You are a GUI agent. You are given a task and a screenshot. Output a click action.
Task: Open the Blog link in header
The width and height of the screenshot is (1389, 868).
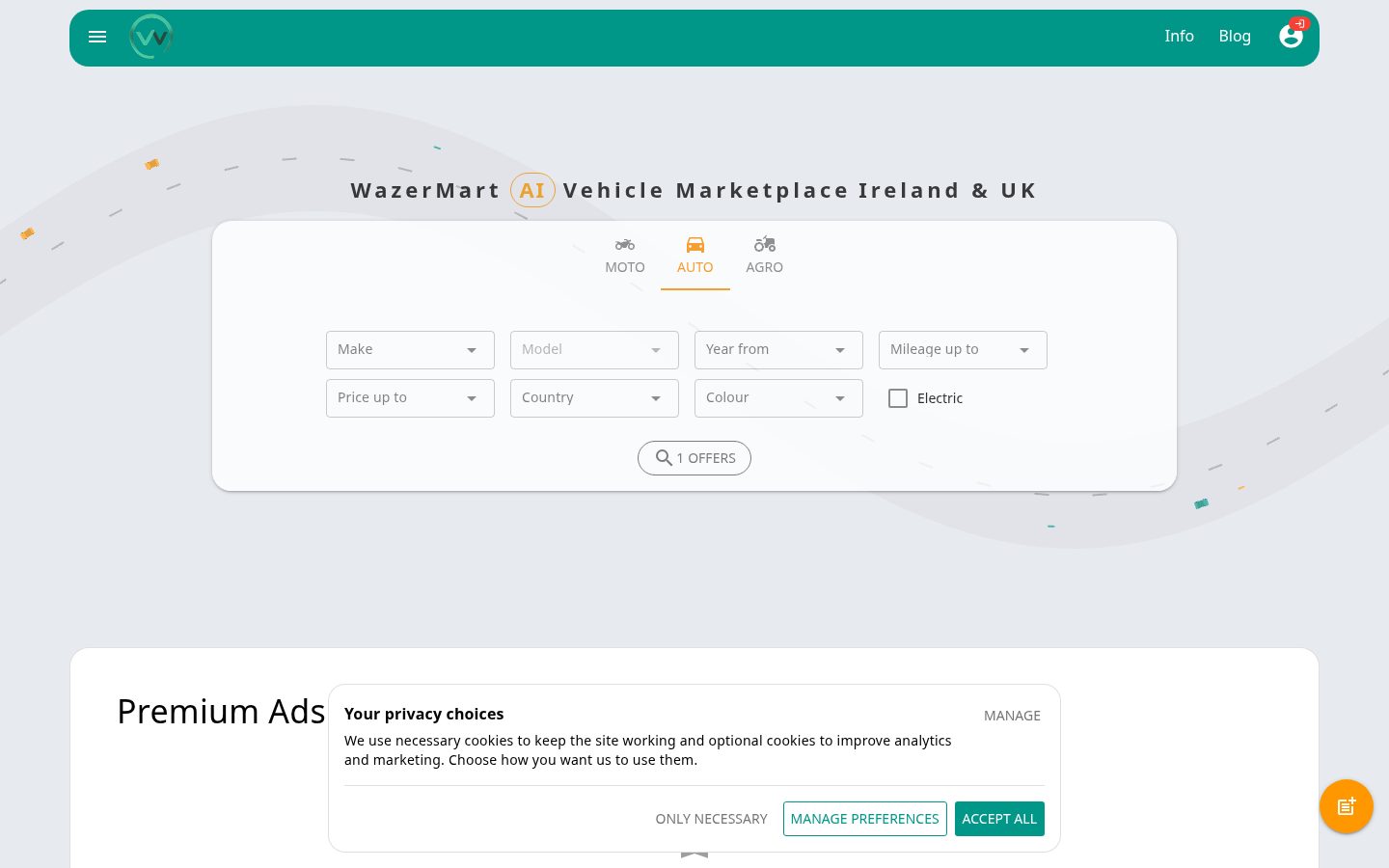point(1235,36)
